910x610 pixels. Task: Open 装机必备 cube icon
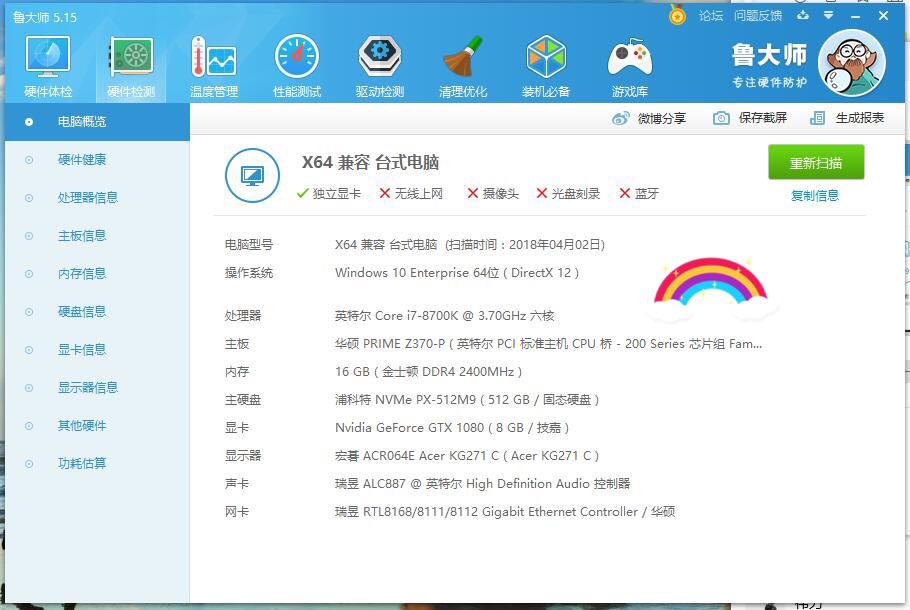[546, 56]
